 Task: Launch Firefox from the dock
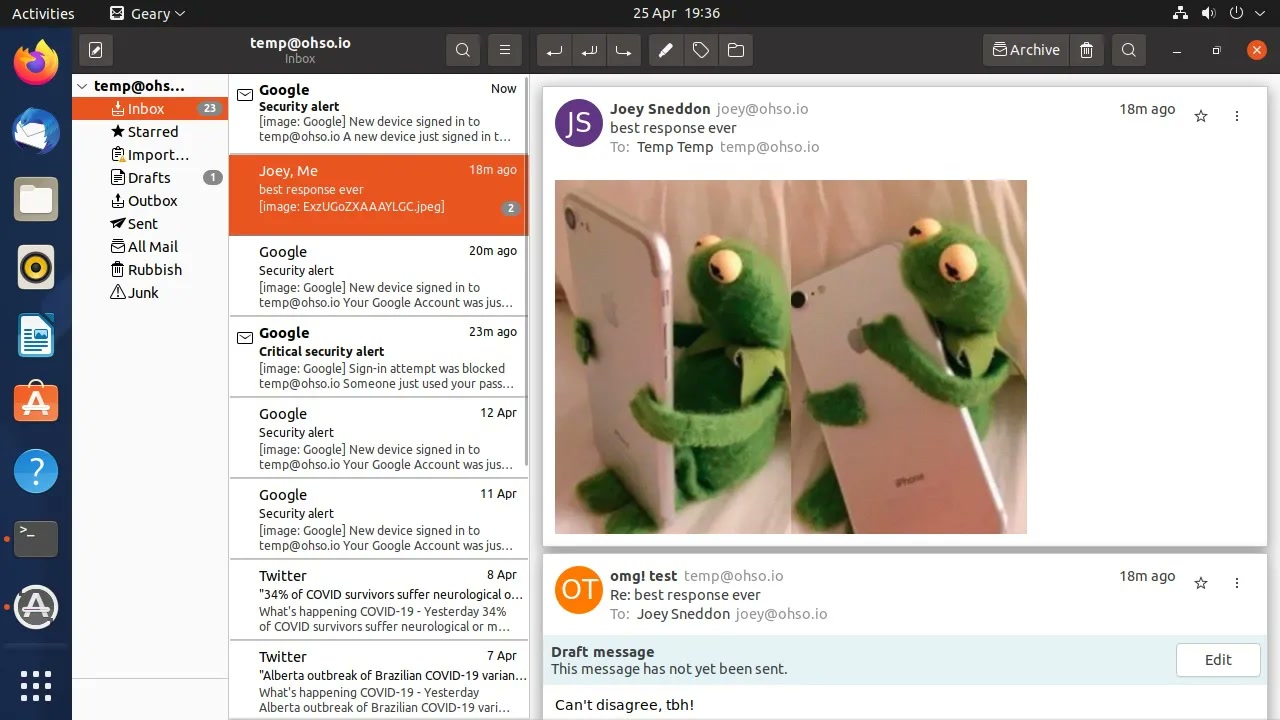click(36, 63)
